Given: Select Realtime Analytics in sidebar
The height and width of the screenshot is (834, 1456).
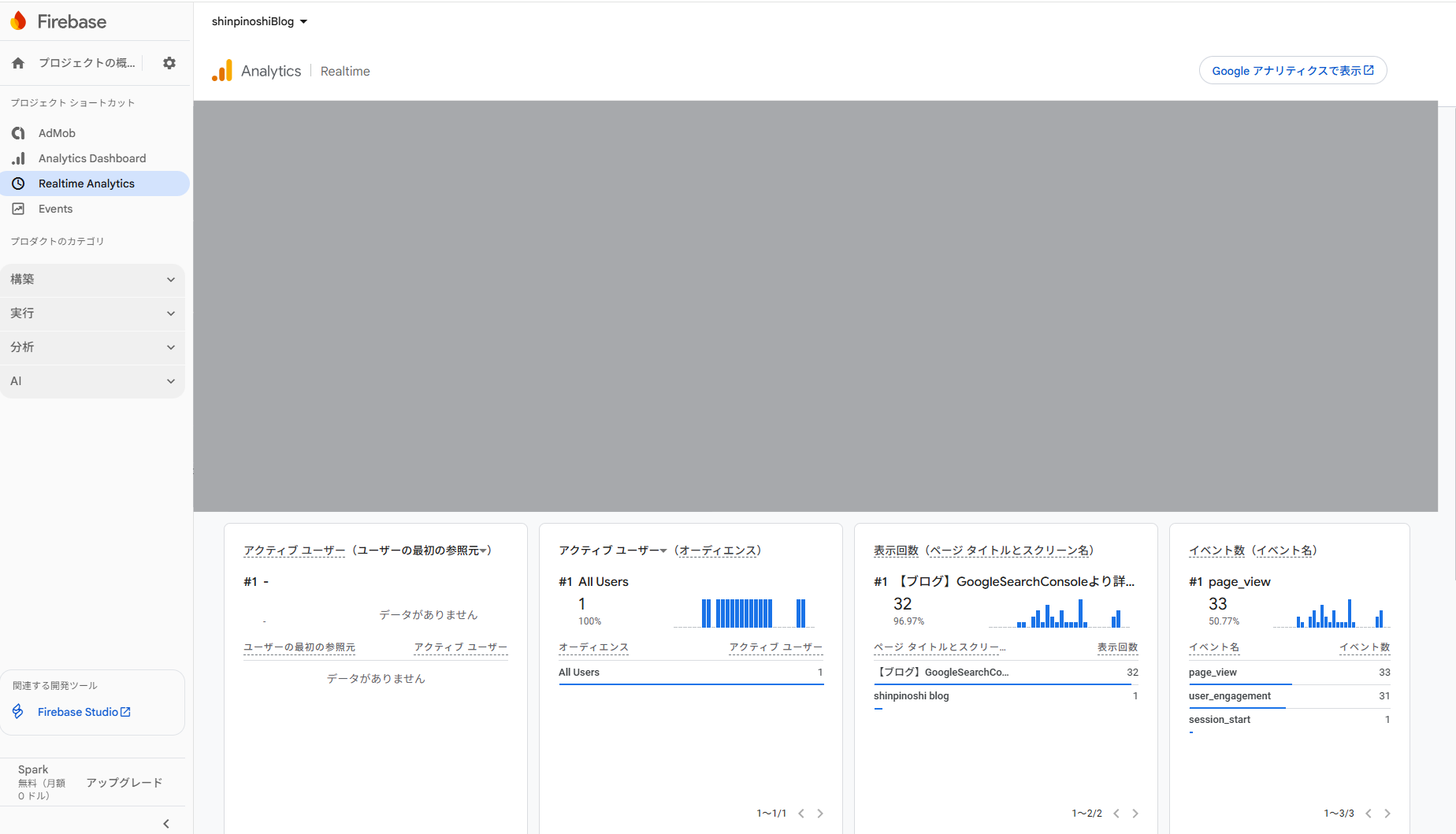Looking at the screenshot, I should point(87,183).
